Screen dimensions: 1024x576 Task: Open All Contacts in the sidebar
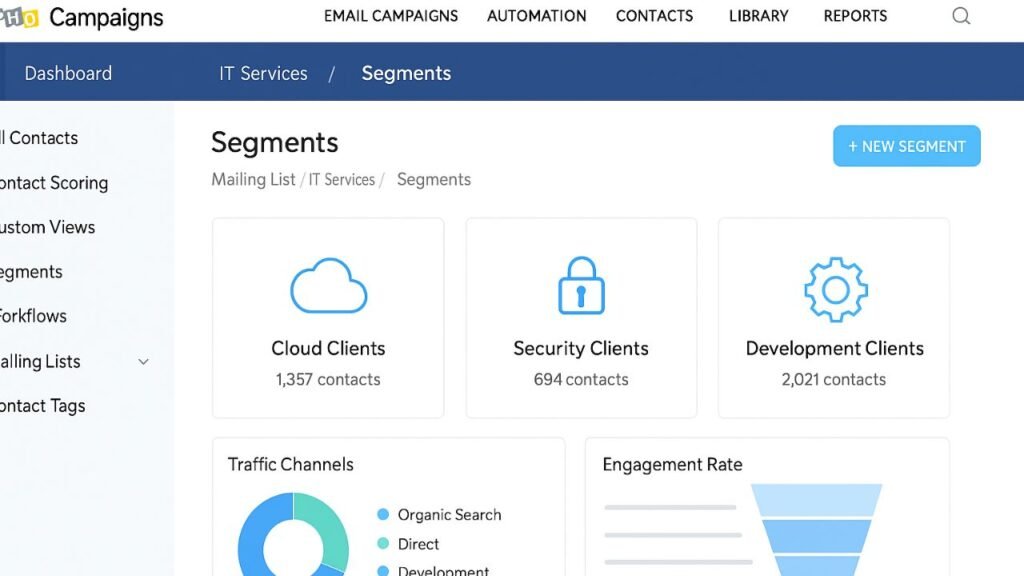(x=39, y=138)
